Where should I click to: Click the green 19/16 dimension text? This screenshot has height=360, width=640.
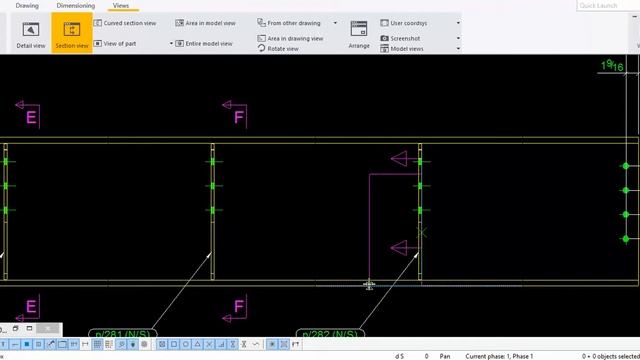[612, 65]
